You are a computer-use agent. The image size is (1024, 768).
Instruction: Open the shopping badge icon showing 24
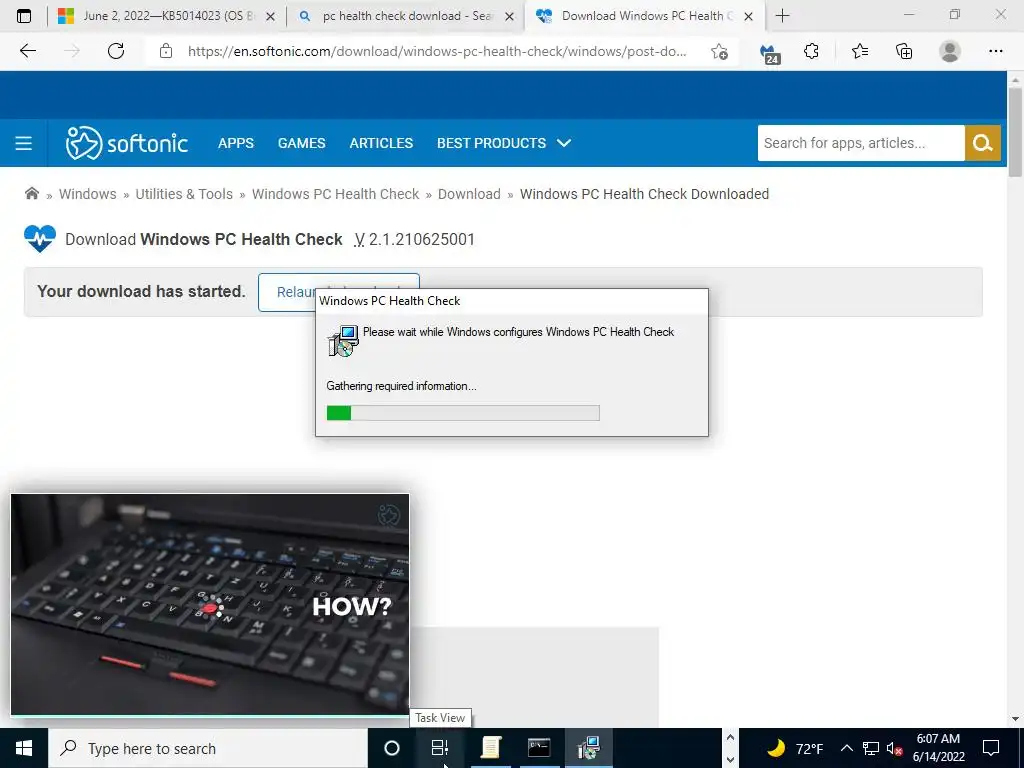click(771, 53)
